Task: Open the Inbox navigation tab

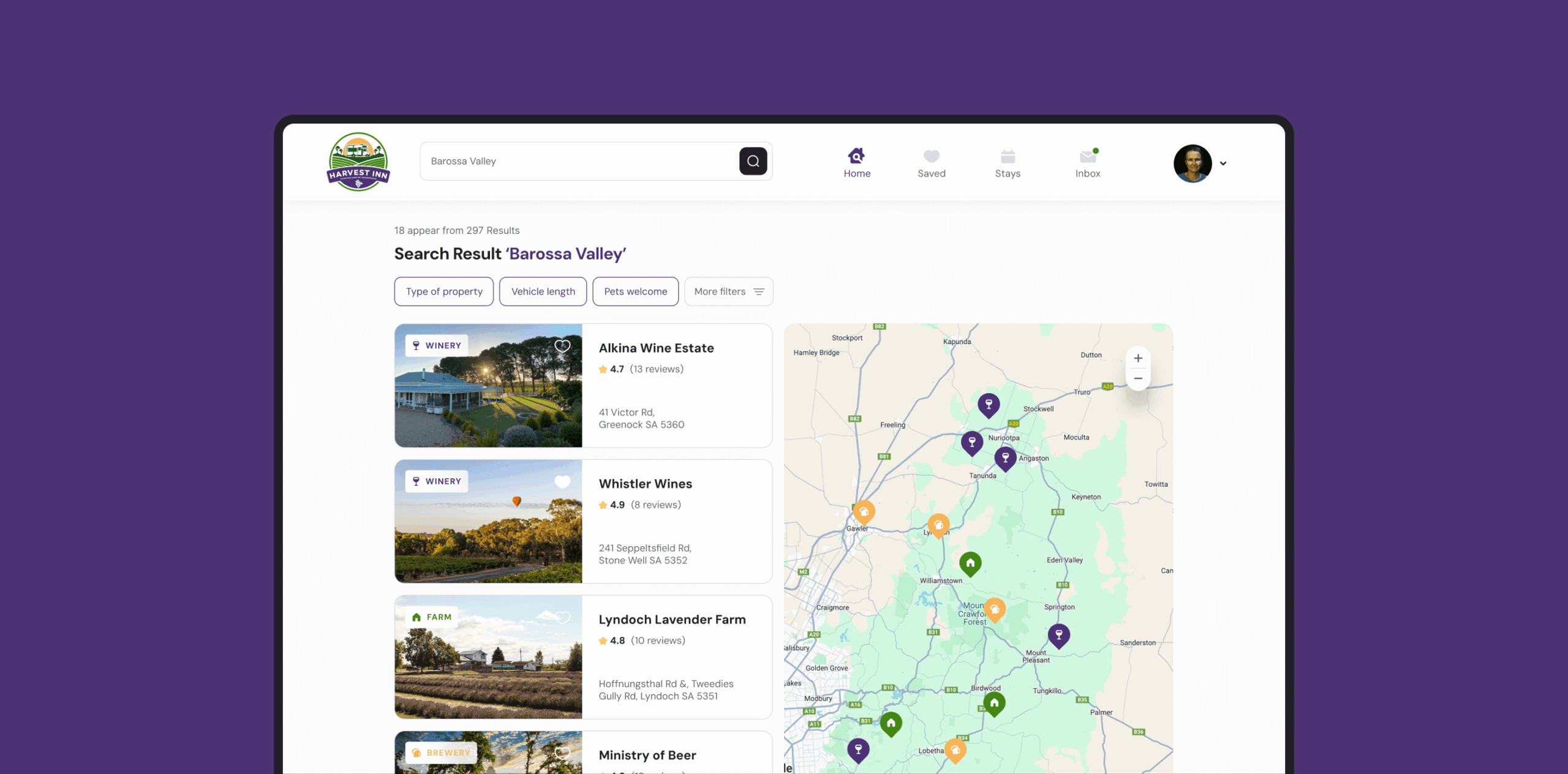Action: coord(1088,163)
